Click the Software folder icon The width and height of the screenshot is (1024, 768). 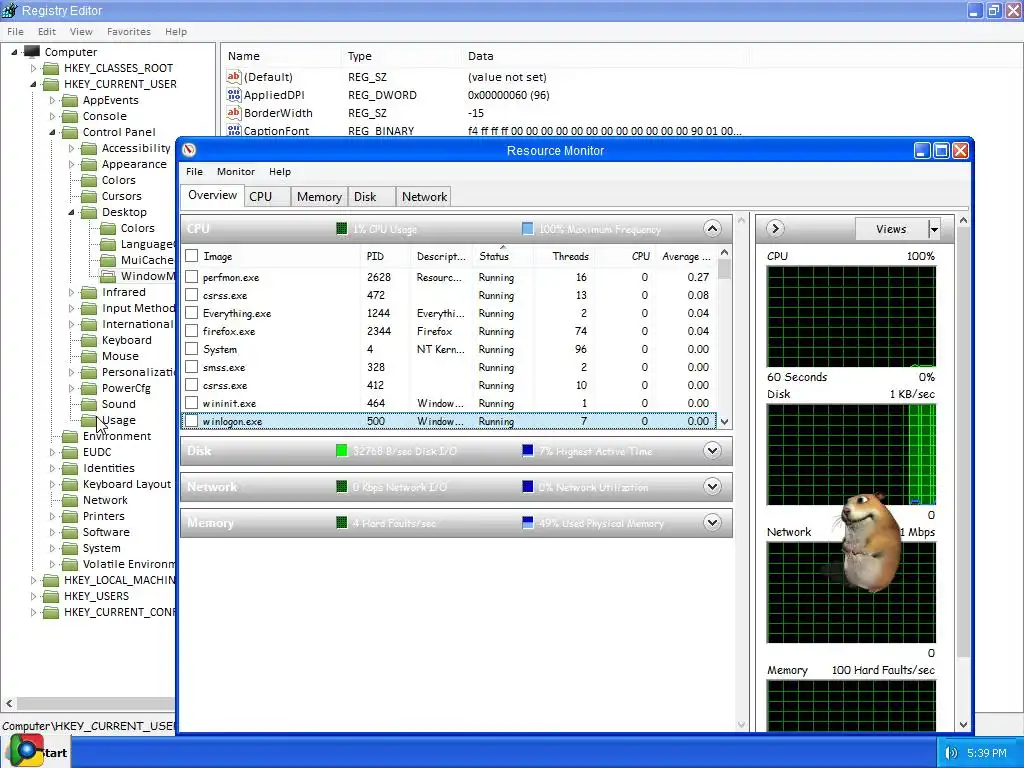(x=70, y=532)
